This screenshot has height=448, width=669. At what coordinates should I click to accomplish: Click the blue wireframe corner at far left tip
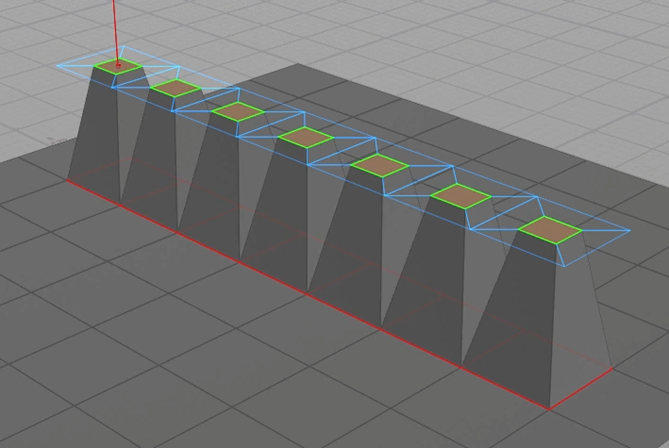tap(58, 66)
